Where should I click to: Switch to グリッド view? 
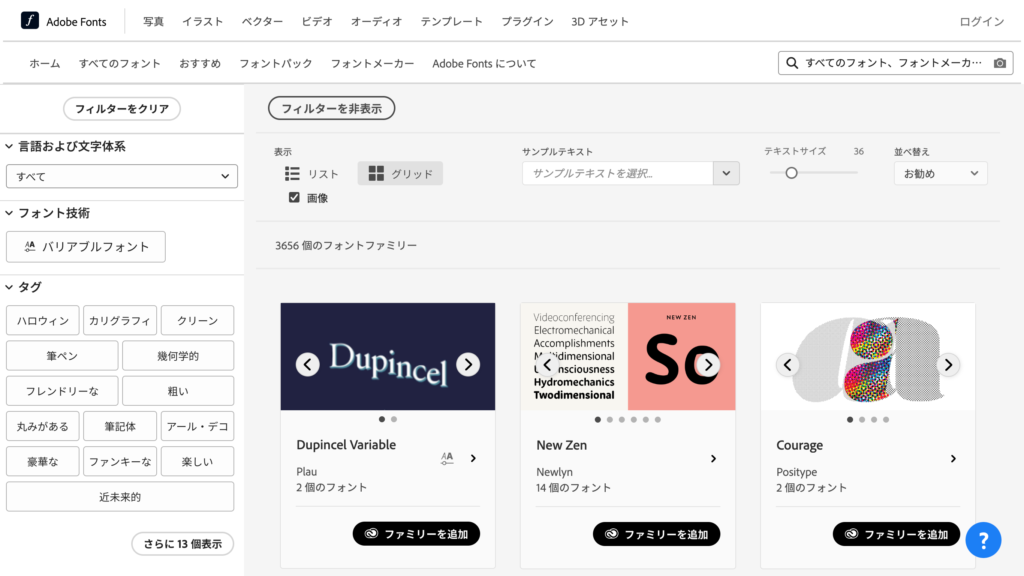(400, 172)
